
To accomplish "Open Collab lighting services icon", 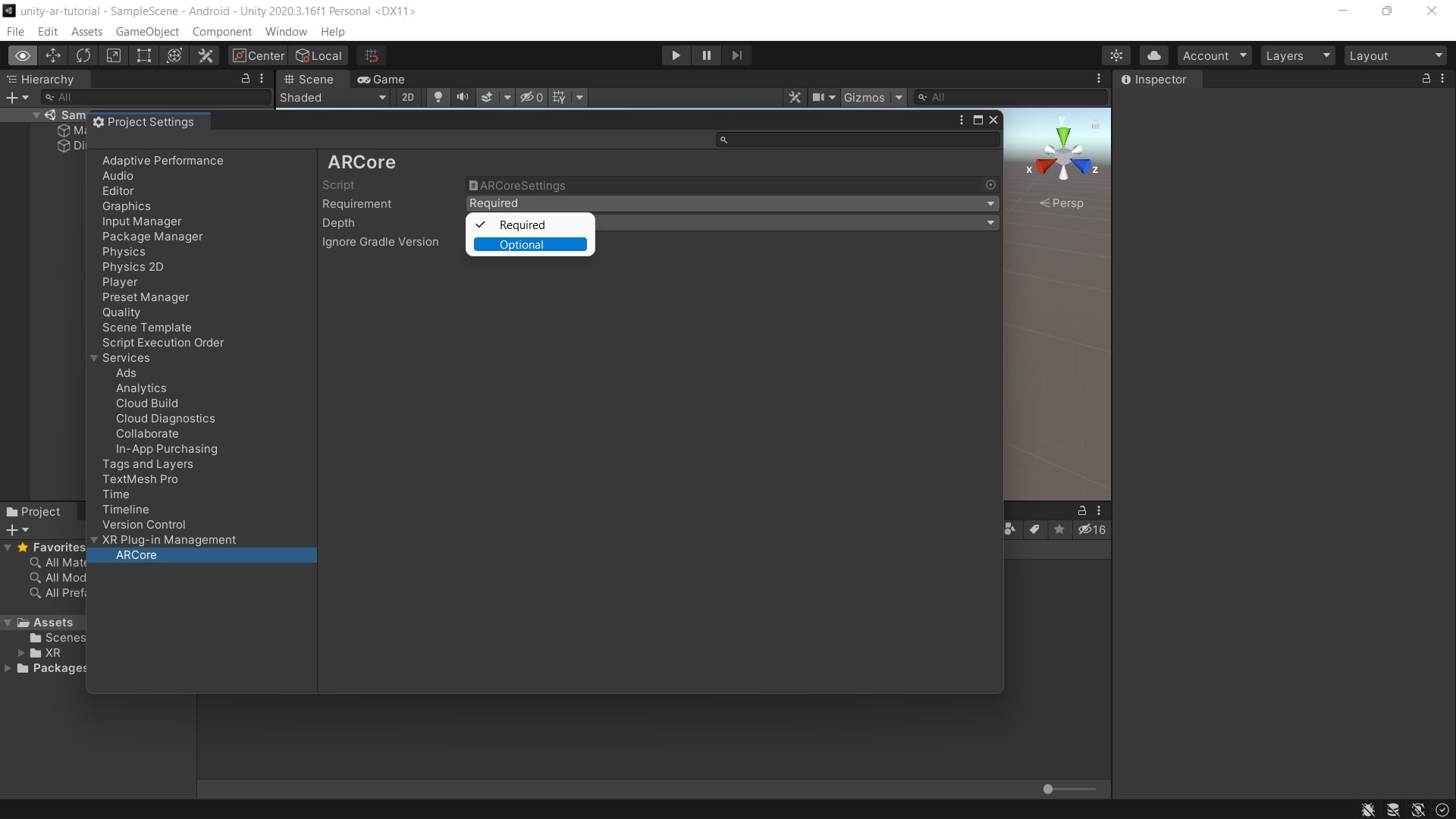I will click(x=1116, y=55).
